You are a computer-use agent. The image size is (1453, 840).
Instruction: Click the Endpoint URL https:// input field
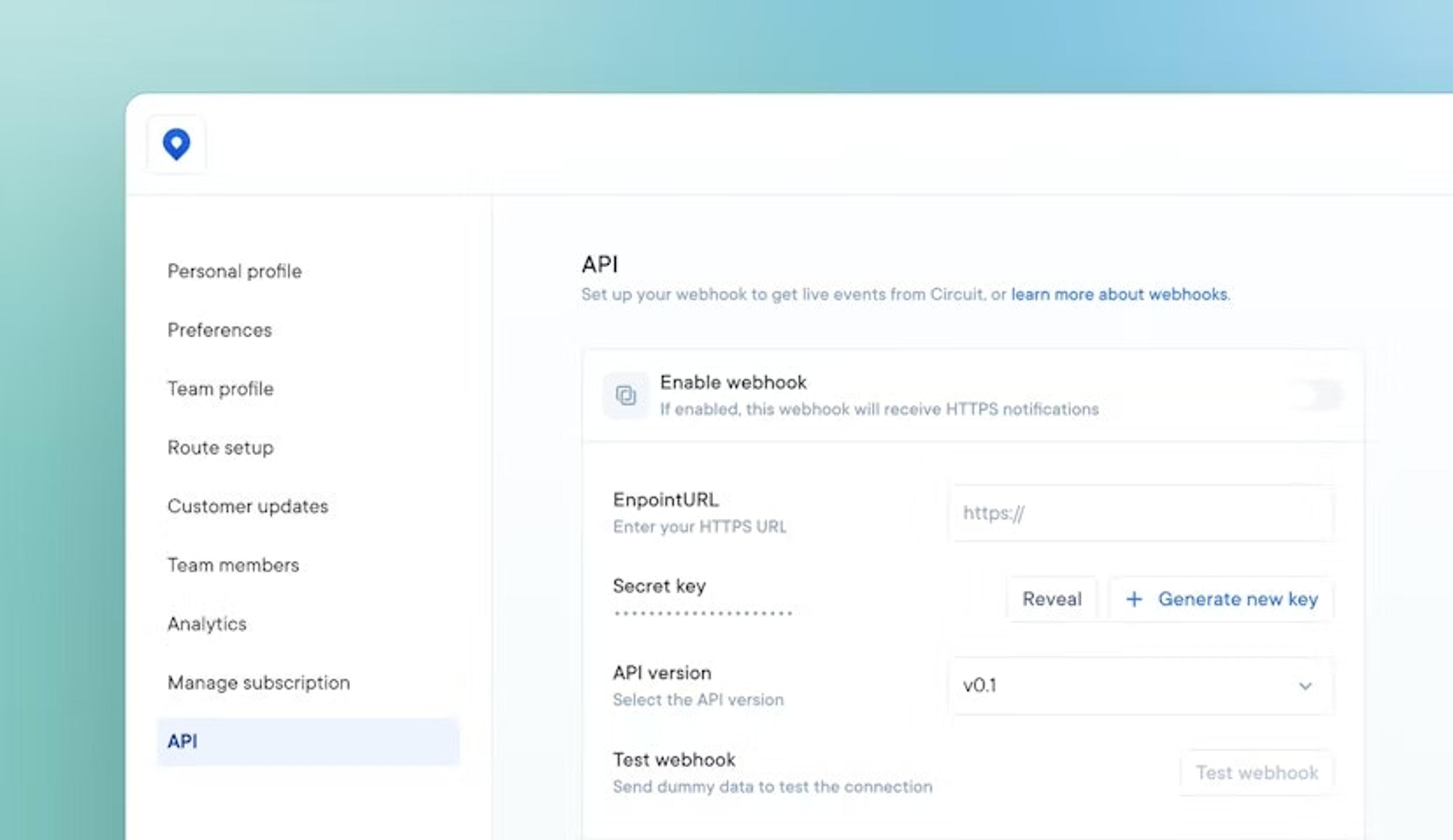tap(1140, 513)
